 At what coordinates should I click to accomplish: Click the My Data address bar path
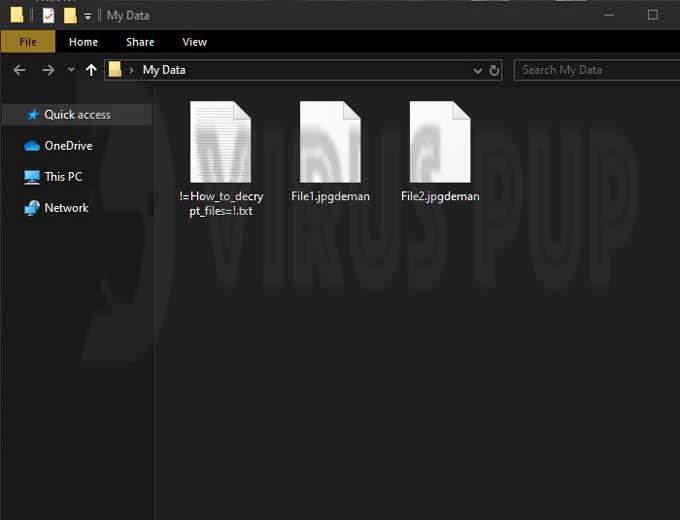pos(164,70)
